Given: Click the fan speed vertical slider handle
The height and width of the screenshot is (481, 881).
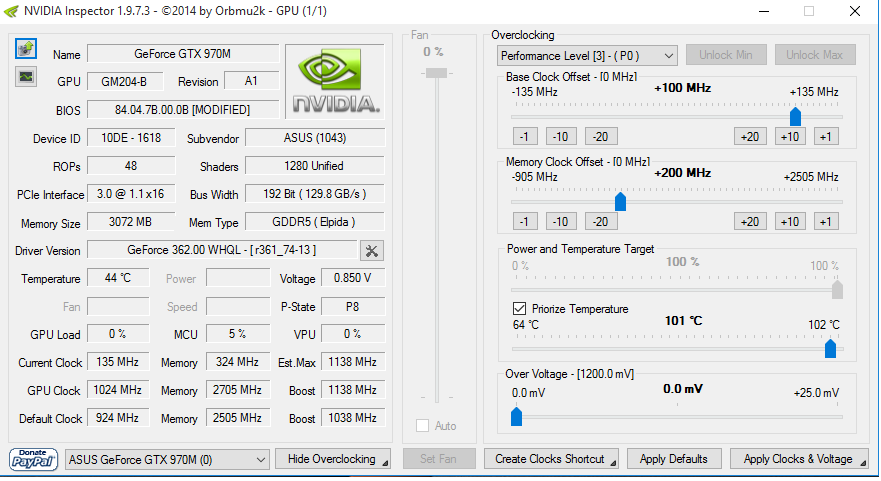Looking at the screenshot, I should pos(436,73).
